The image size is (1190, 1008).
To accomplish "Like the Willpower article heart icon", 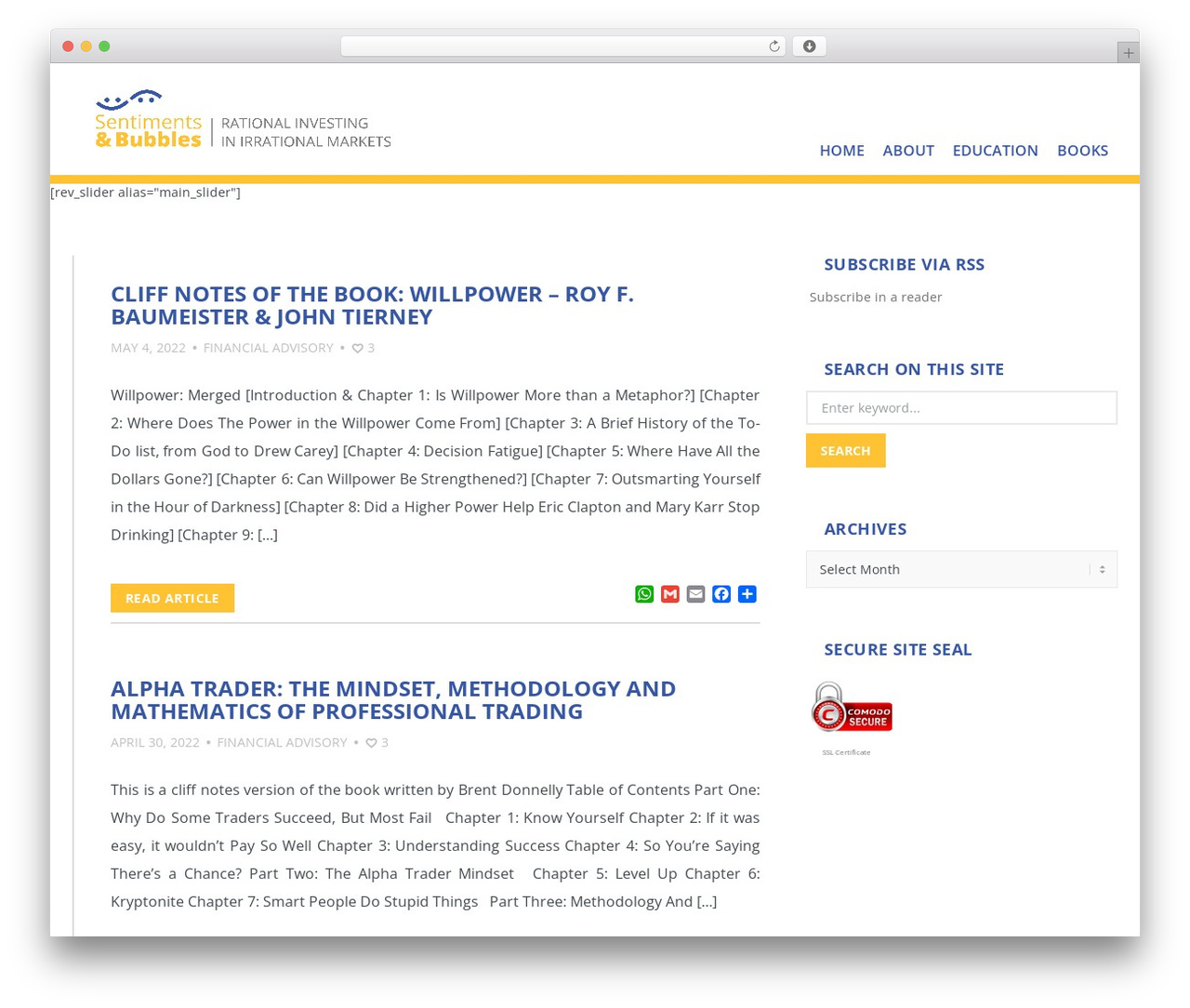I will pyautogui.click(x=358, y=348).
